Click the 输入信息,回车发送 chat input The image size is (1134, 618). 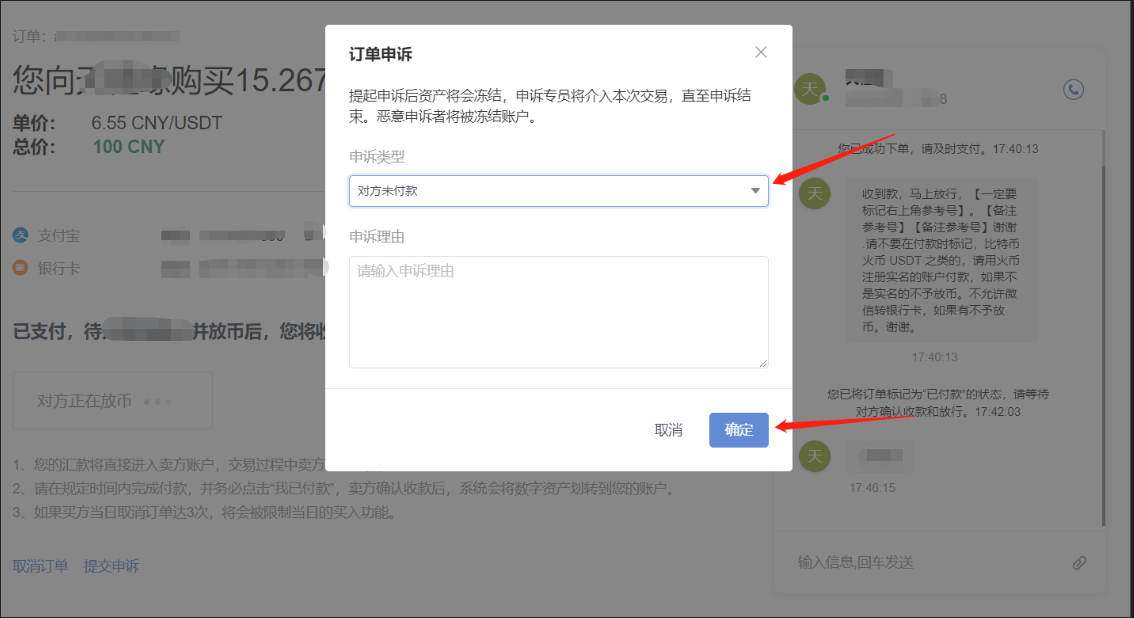tap(925, 563)
